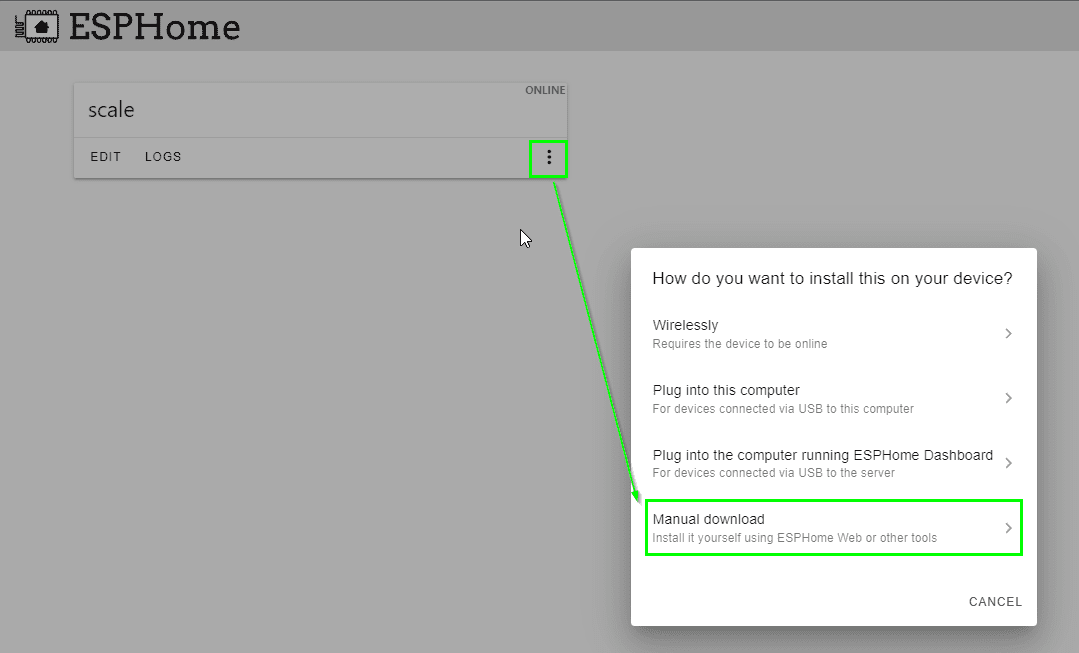Click 'For devices connected via USB to the server'
The height and width of the screenshot is (653, 1079).
point(773,473)
